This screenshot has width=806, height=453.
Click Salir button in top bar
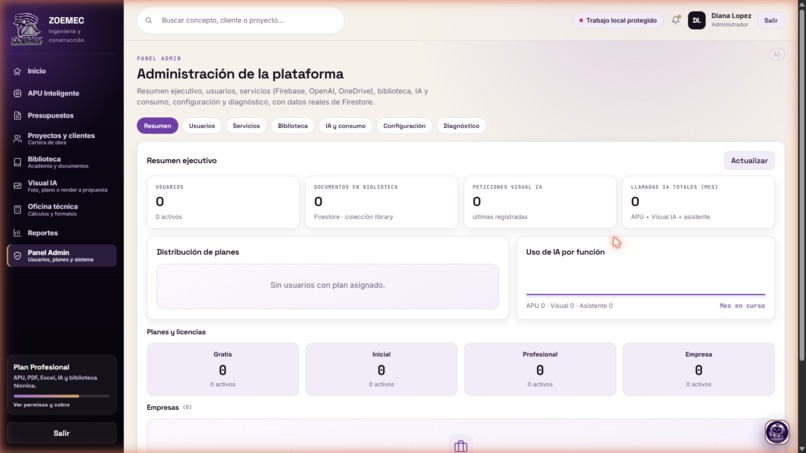771,21
